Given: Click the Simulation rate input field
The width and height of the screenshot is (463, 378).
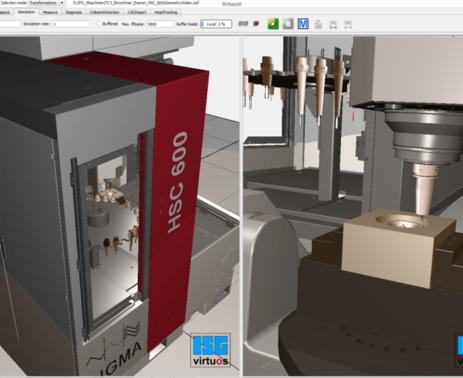Looking at the screenshot, I should coord(71,24).
